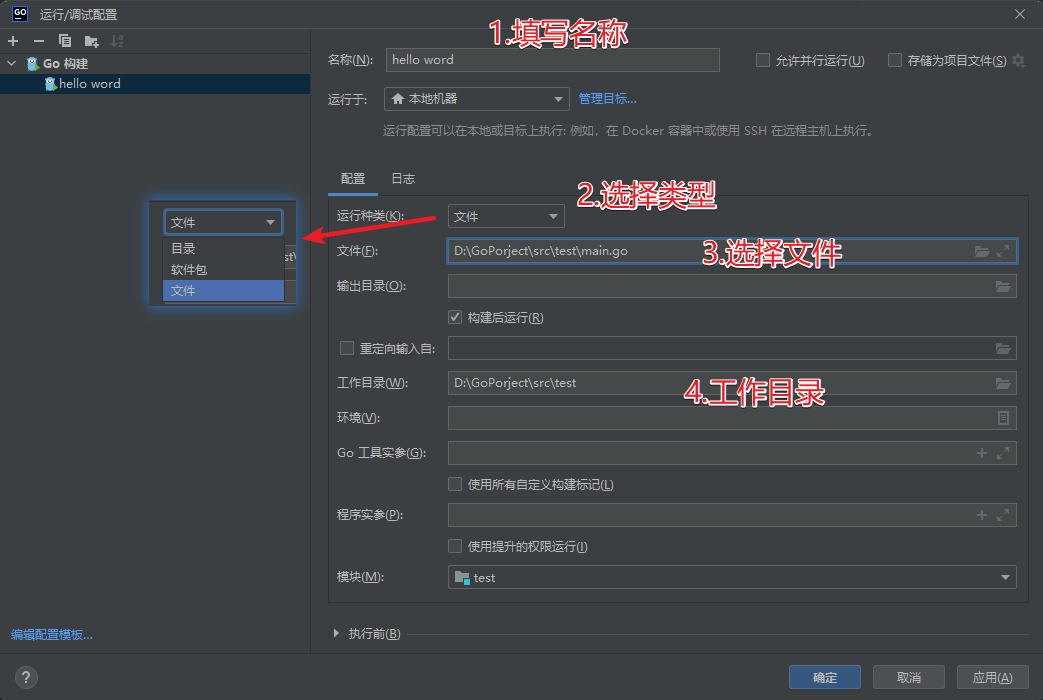Image resolution: width=1043 pixels, height=700 pixels.
Task: Toggle 构建后运行 checkbox
Action: (x=456, y=318)
